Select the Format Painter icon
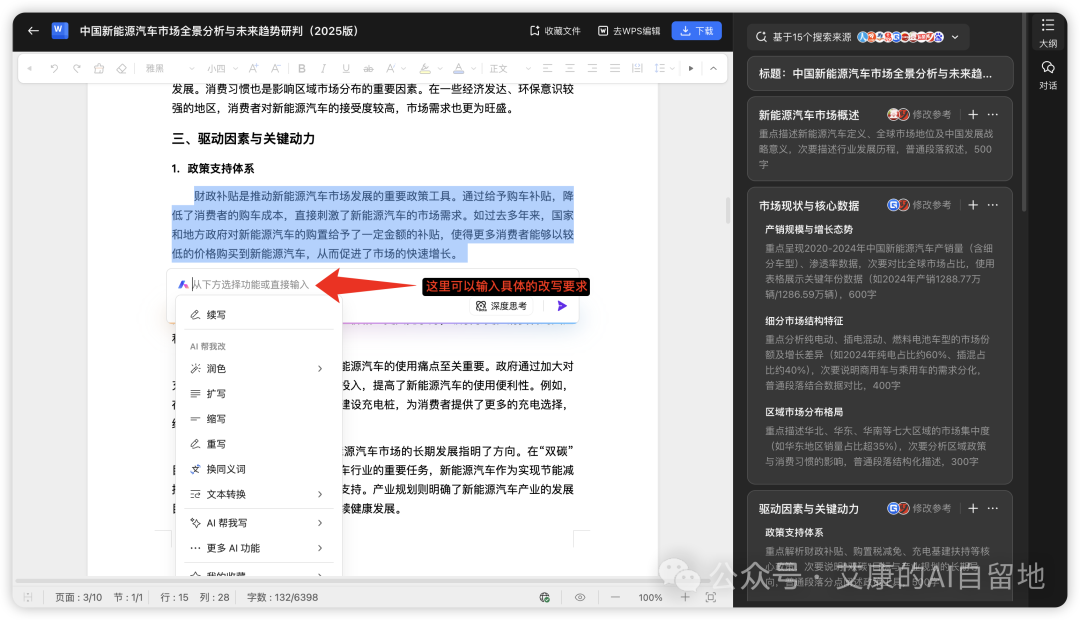This screenshot has height=620, width=1080. [98, 68]
